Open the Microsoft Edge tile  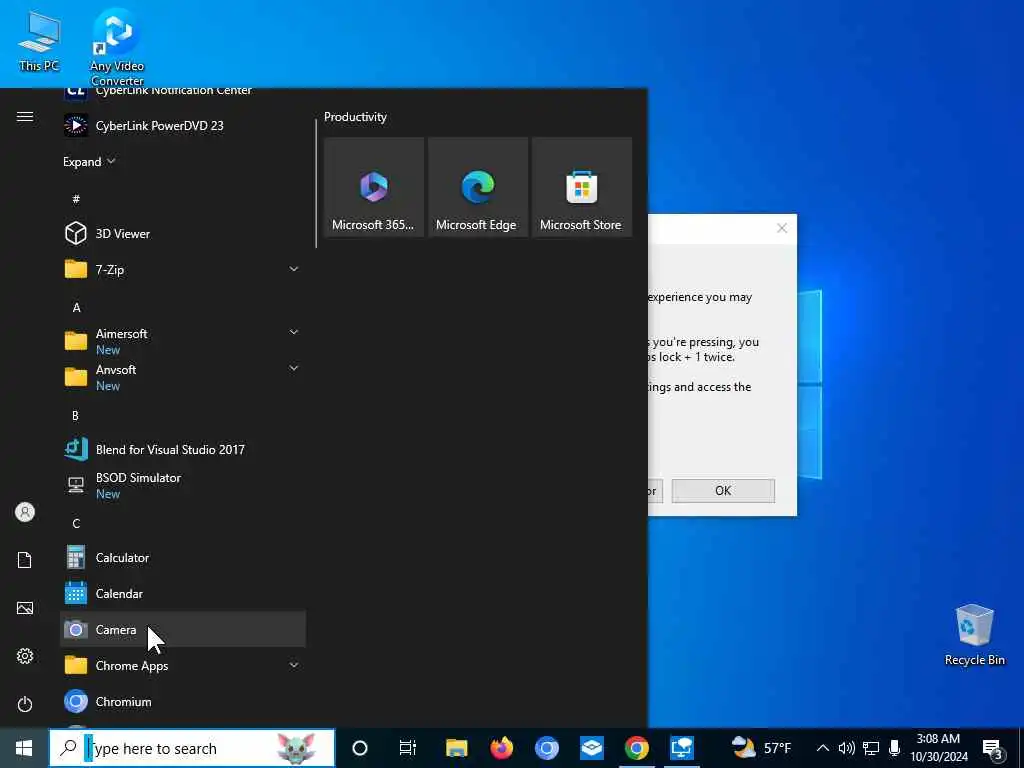[x=477, y=187]
